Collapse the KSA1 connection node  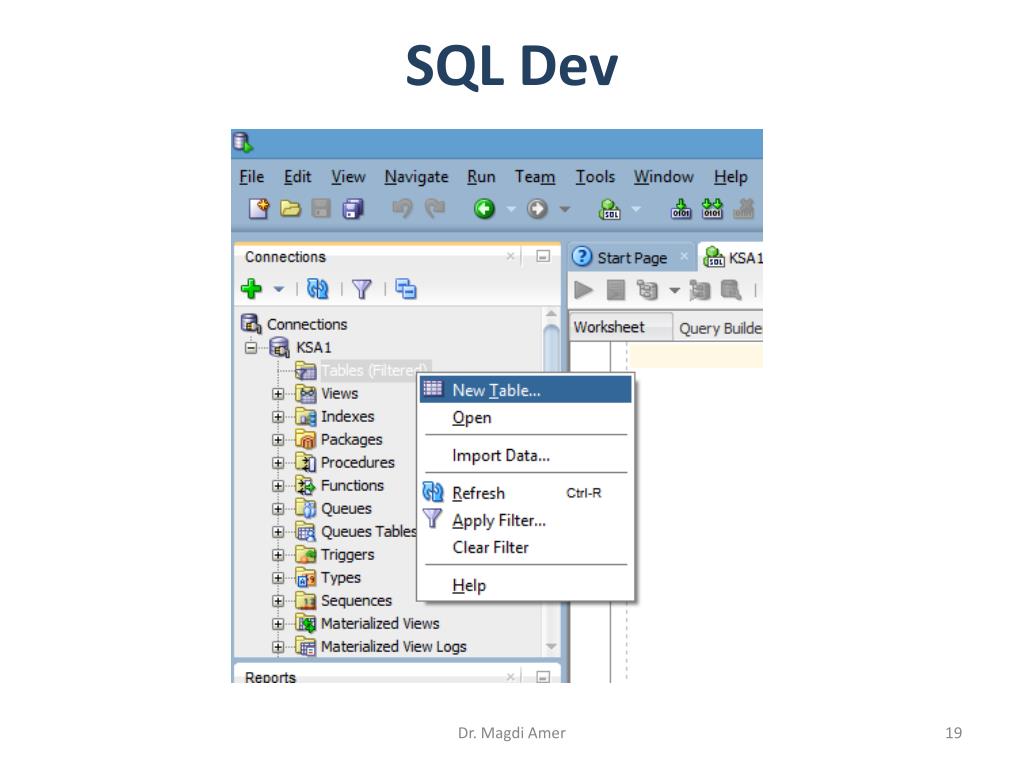pos(251,347)
